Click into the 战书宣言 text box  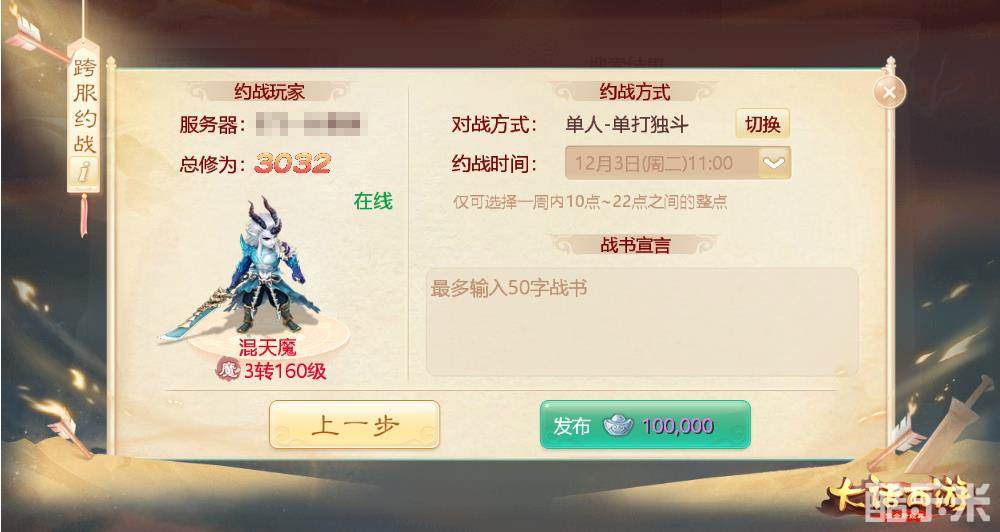[x=642, y=322]
